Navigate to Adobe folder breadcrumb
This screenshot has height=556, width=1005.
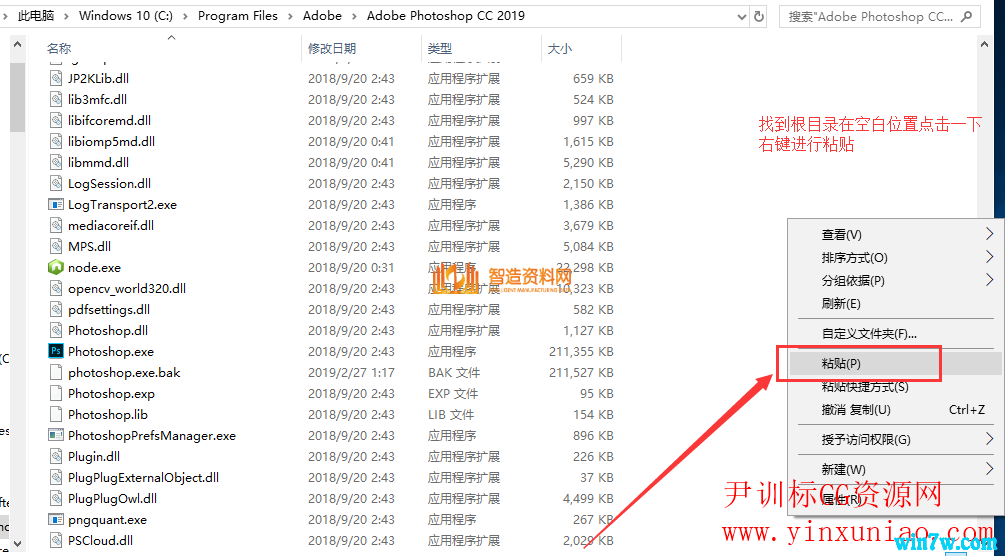click(322, 16)
